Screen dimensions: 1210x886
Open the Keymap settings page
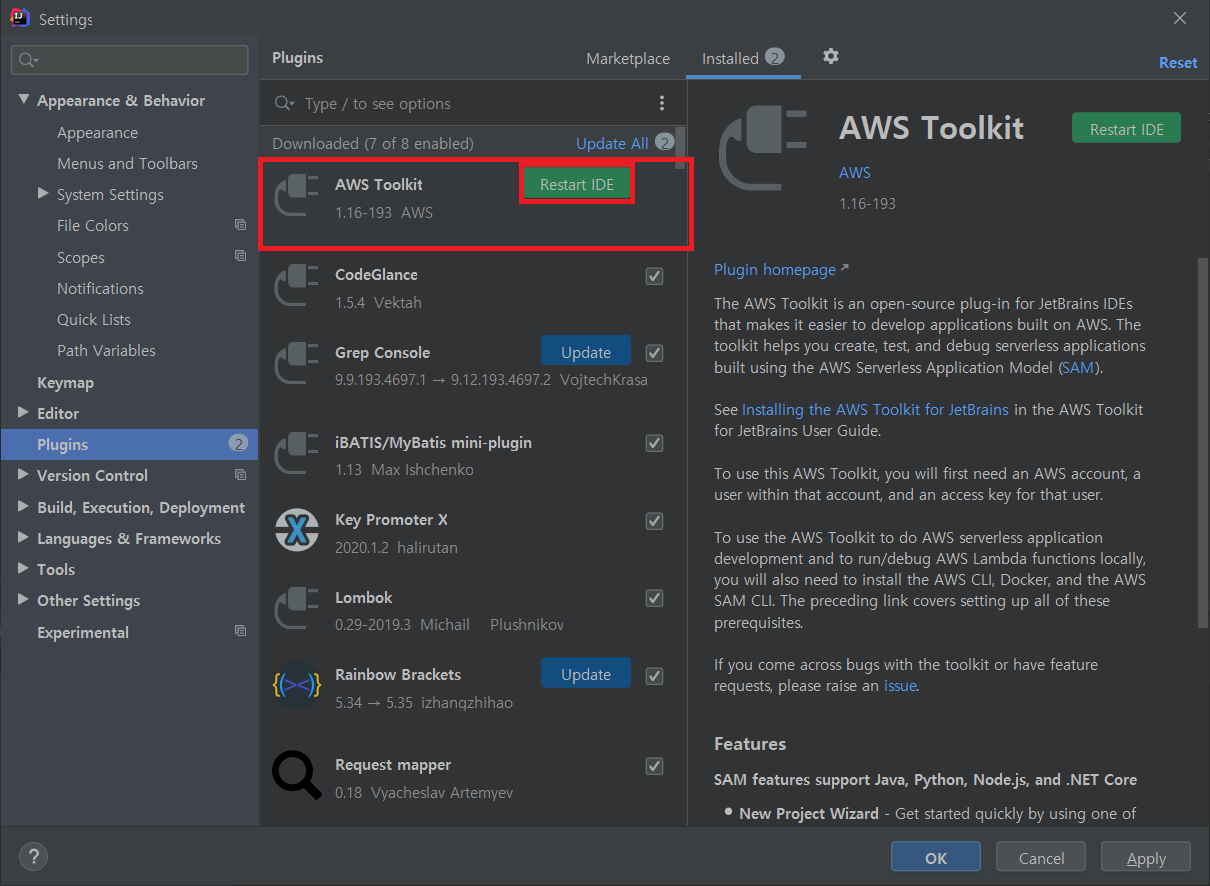(65, 382)
